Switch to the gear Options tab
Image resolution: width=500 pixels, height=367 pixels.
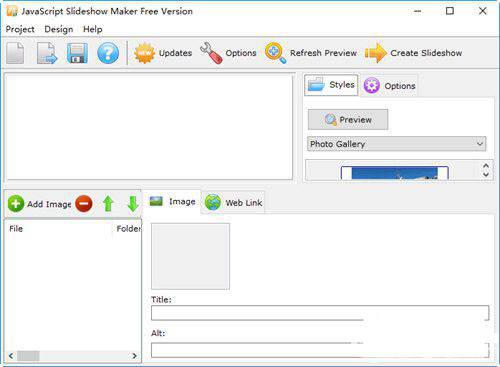click(x=389, y=86)
